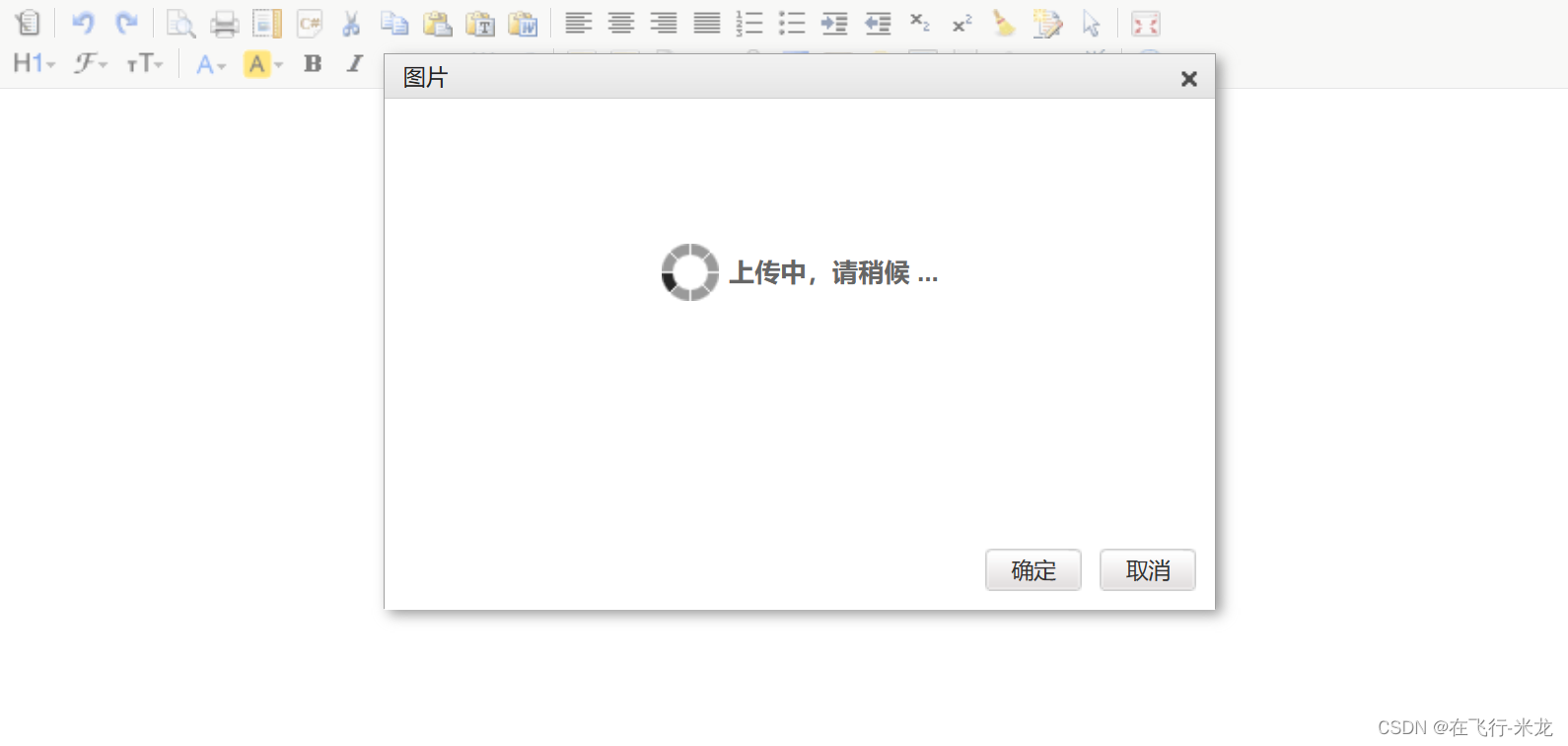Center align text
1568x746 pixels.
[x=621, y=23]
